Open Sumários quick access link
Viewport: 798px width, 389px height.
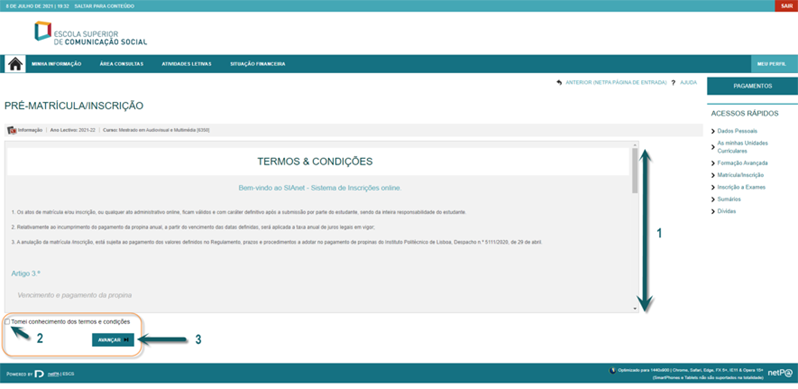729,199
